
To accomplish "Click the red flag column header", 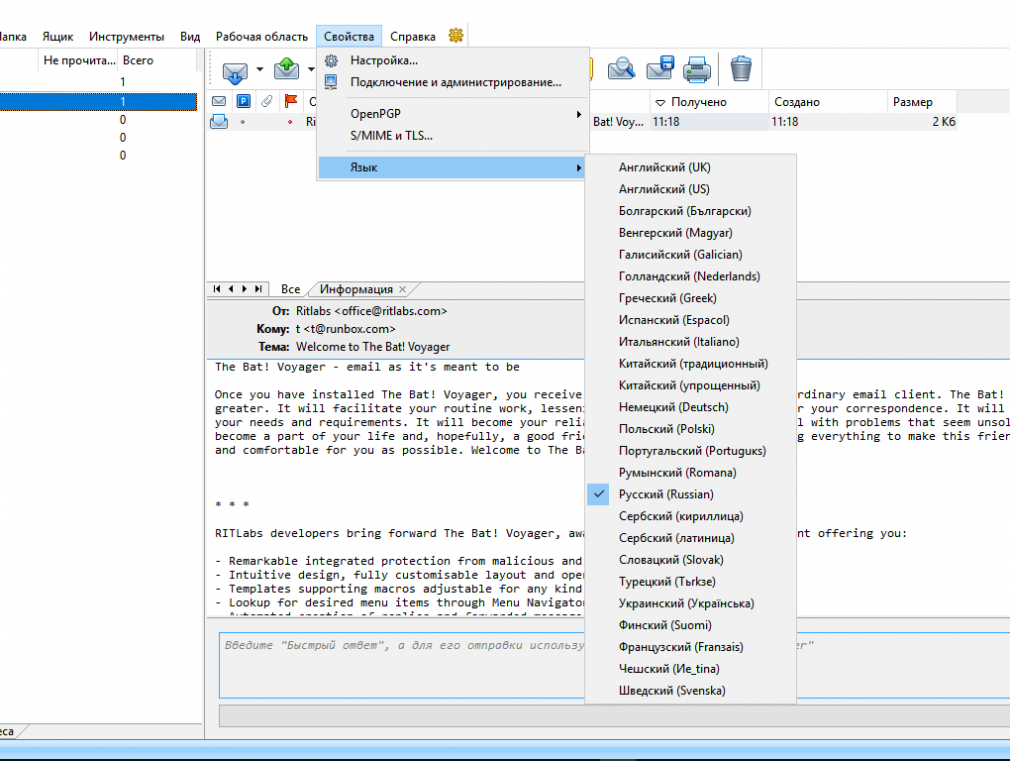I will click(291, 101).
